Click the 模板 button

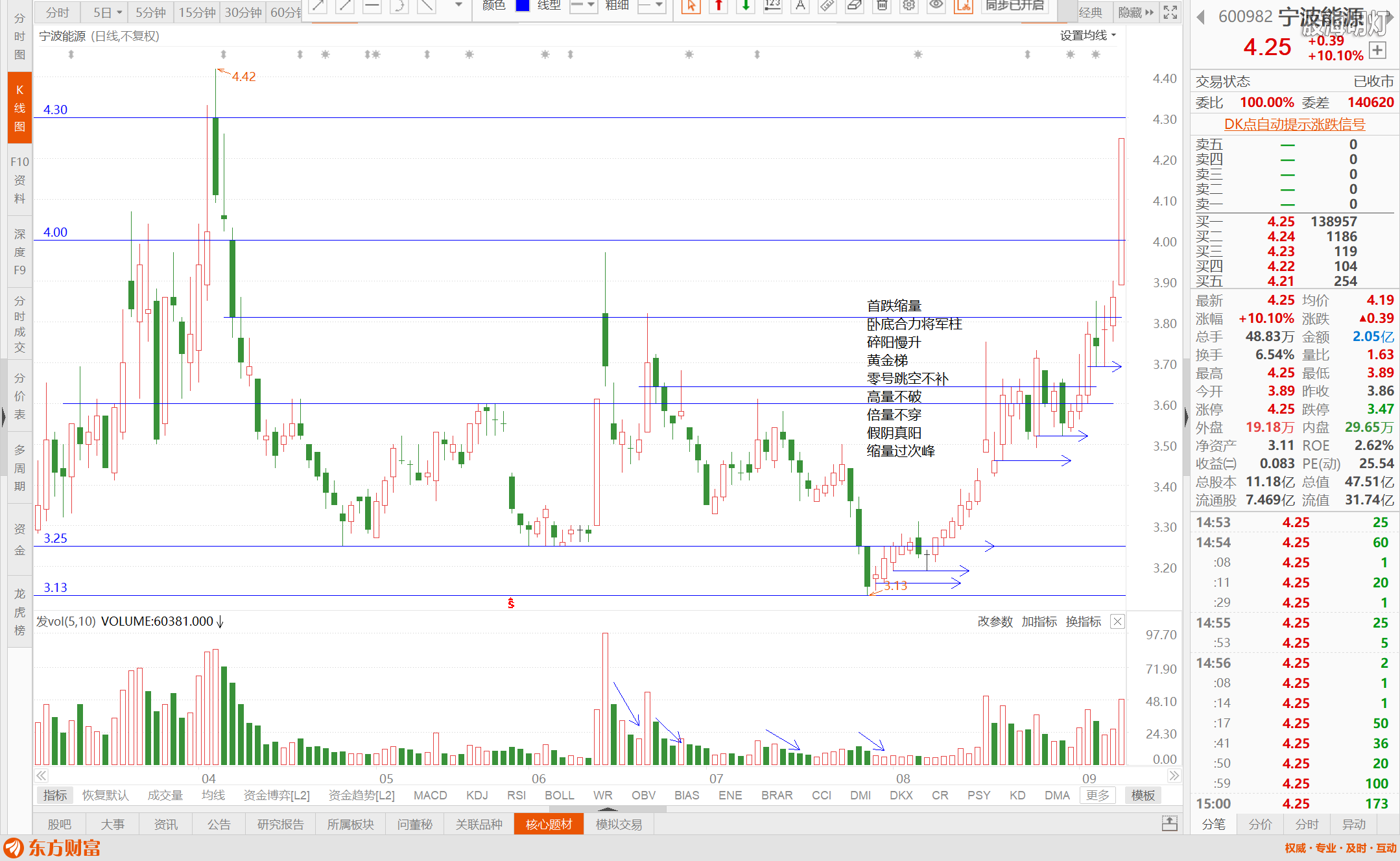pyautogui.click(x=1143, y=795)
